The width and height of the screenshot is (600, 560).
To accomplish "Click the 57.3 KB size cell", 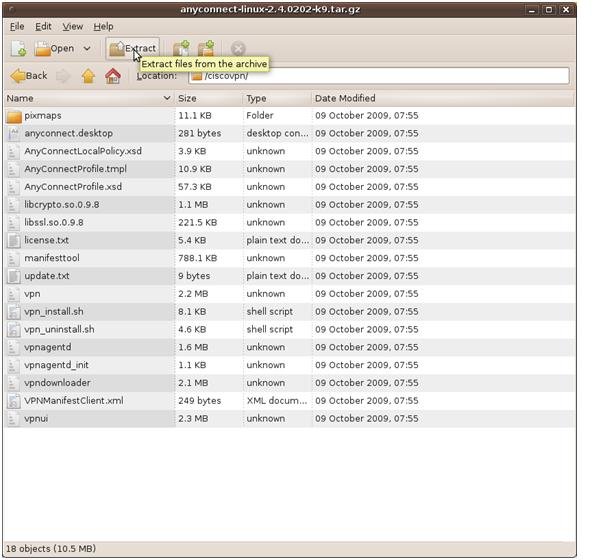I will pyautogui.click(x=195, y=187).
